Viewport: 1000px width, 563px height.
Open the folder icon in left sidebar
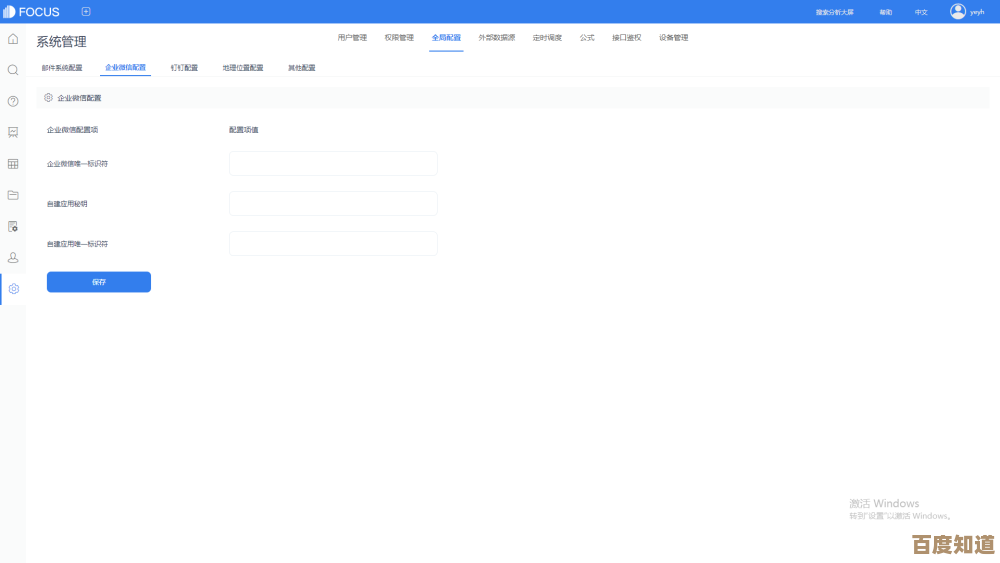click(x=13, y=195)
